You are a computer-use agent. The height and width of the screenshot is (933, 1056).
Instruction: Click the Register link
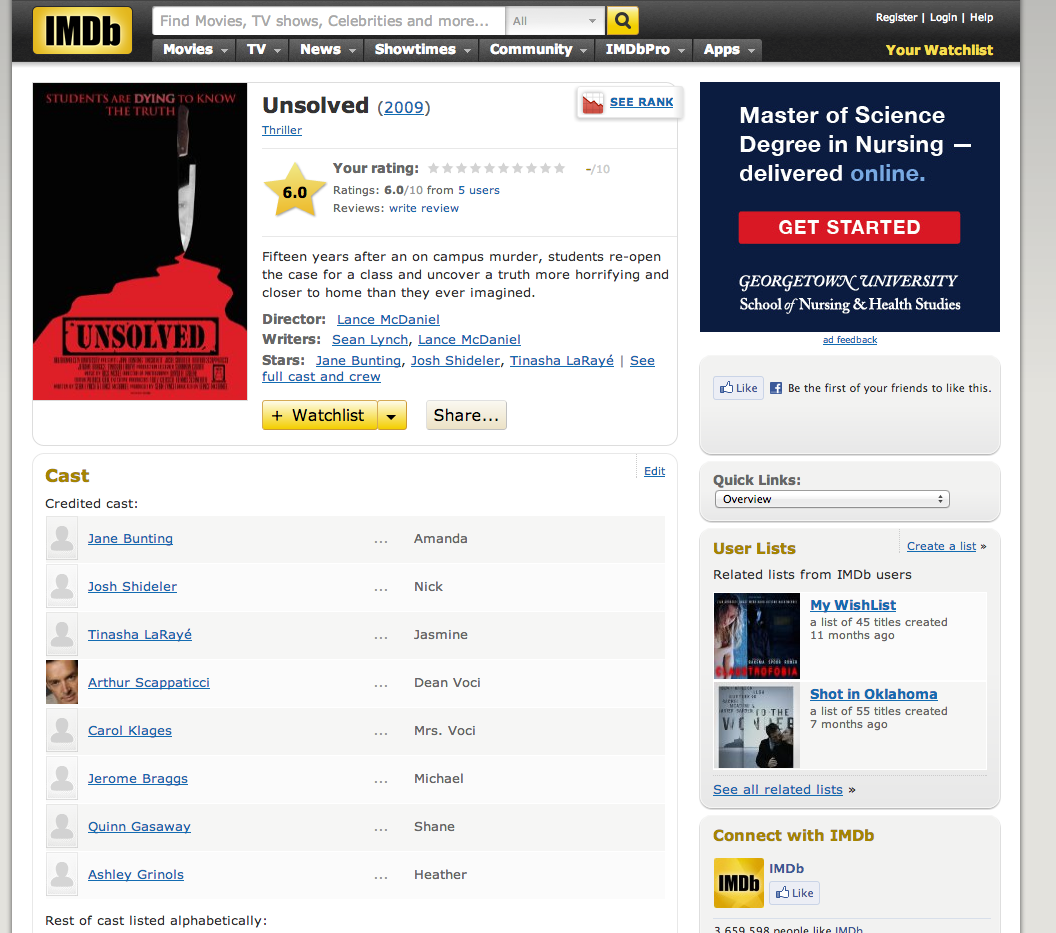[x=896, y=18]
